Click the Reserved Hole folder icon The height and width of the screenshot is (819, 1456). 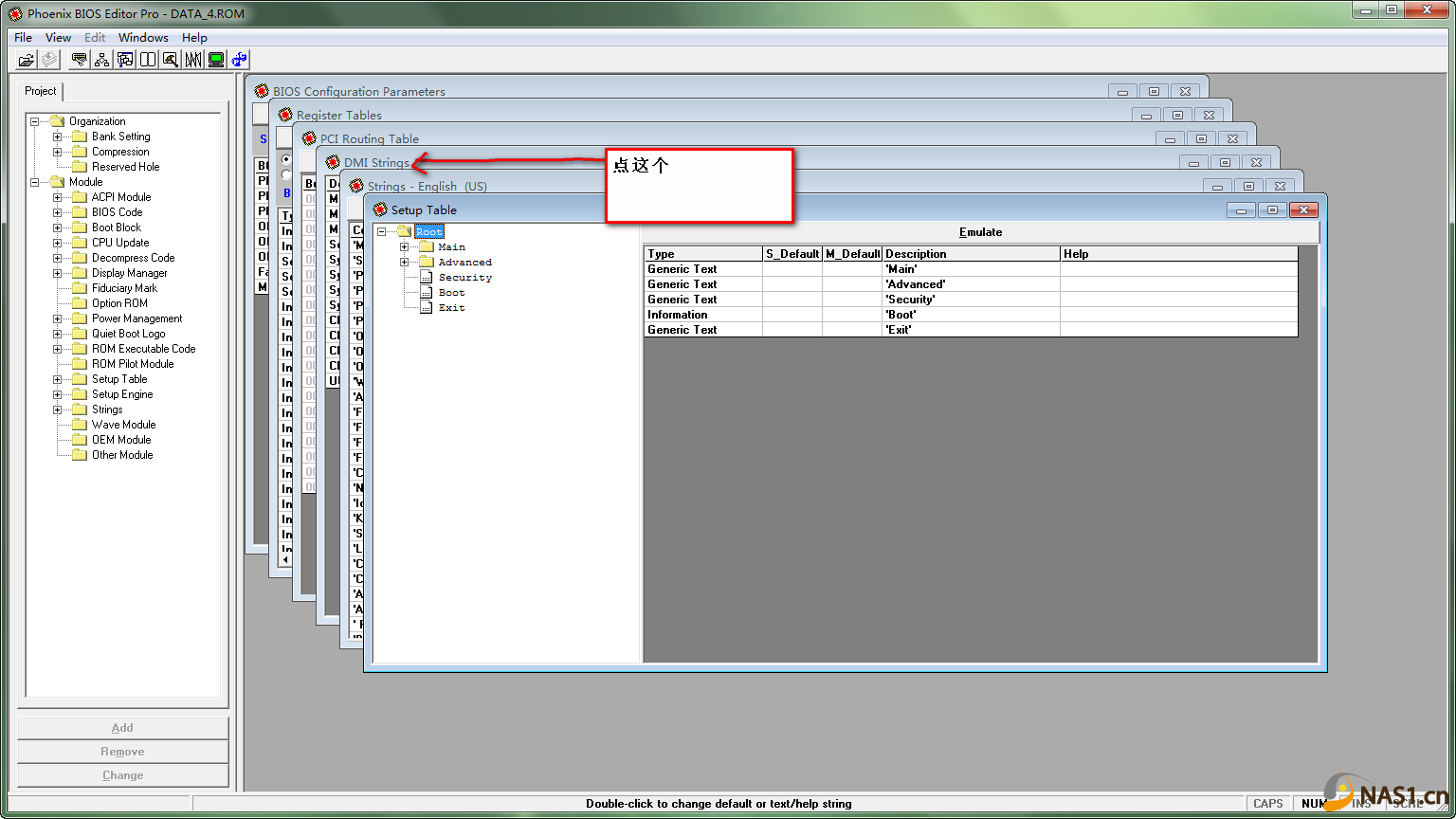pos(80,167)
